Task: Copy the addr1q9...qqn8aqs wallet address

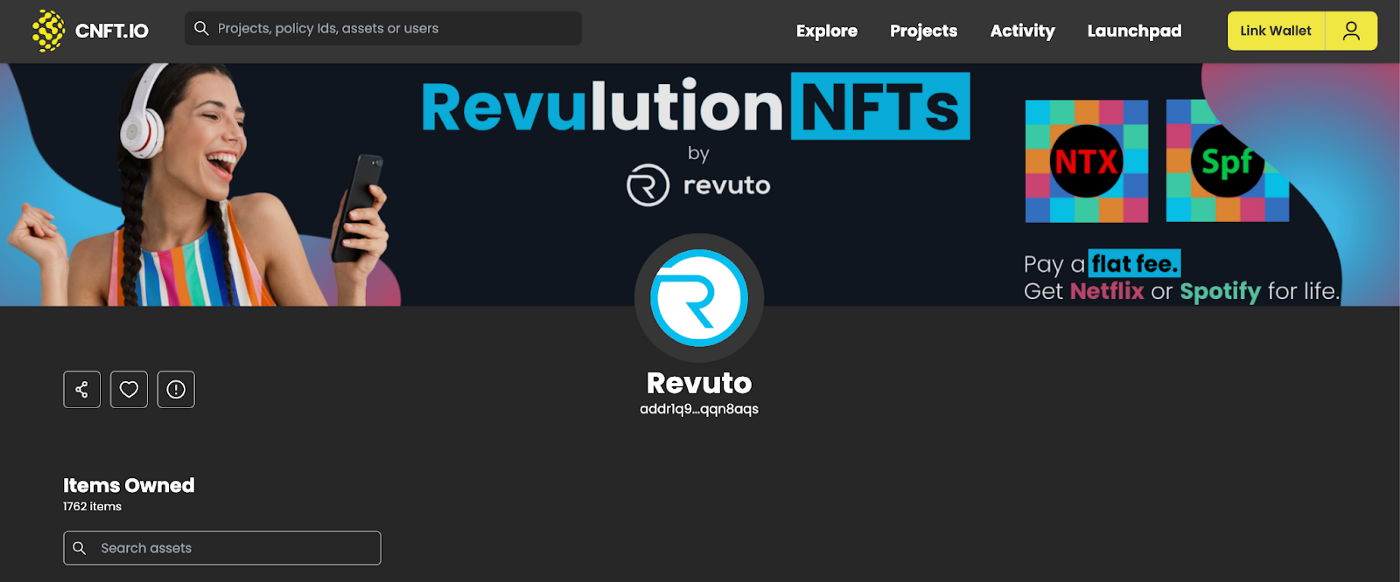Action: (x=699, y=409)
